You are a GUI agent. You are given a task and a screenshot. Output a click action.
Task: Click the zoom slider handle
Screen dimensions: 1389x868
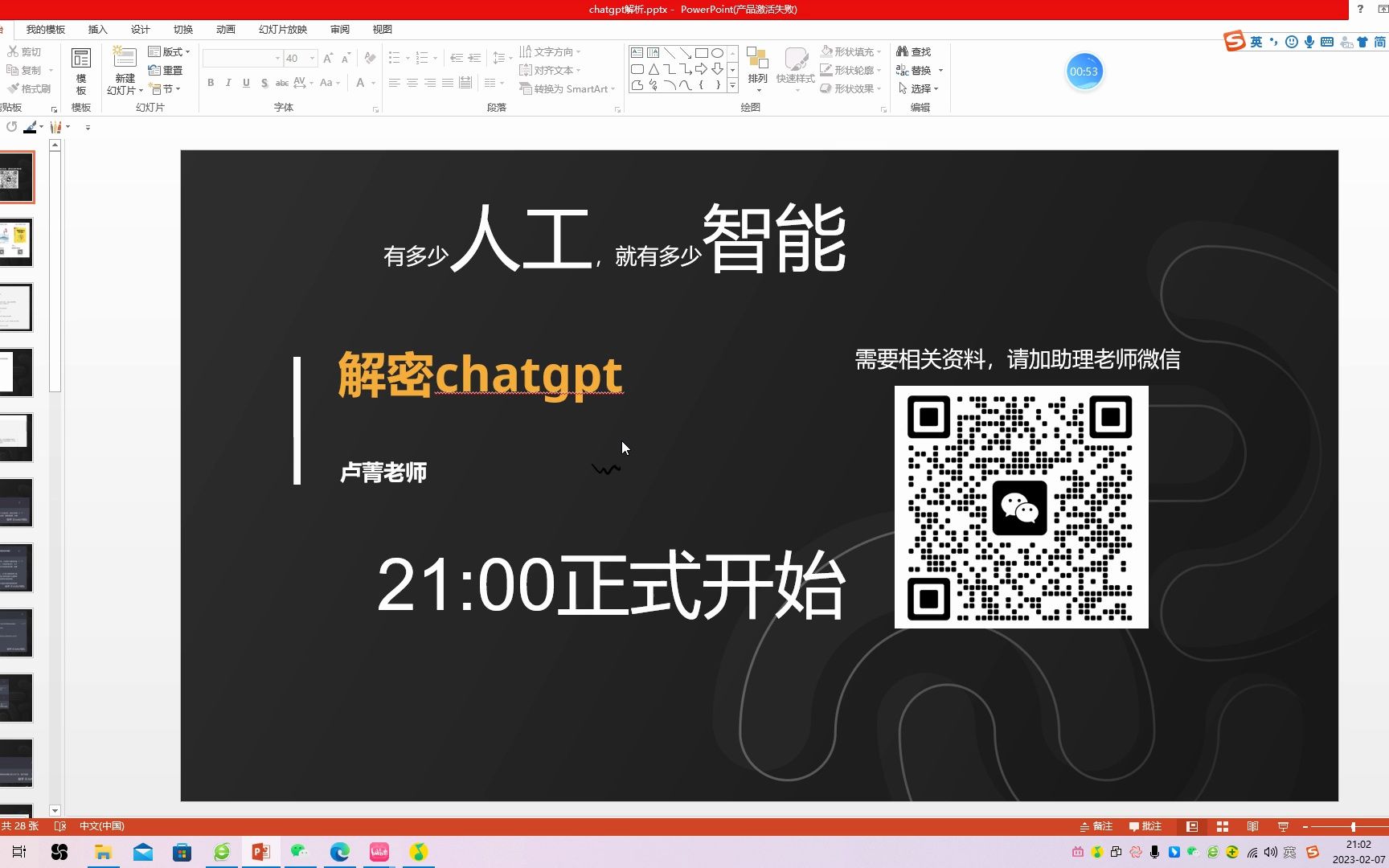point(1353,826)
